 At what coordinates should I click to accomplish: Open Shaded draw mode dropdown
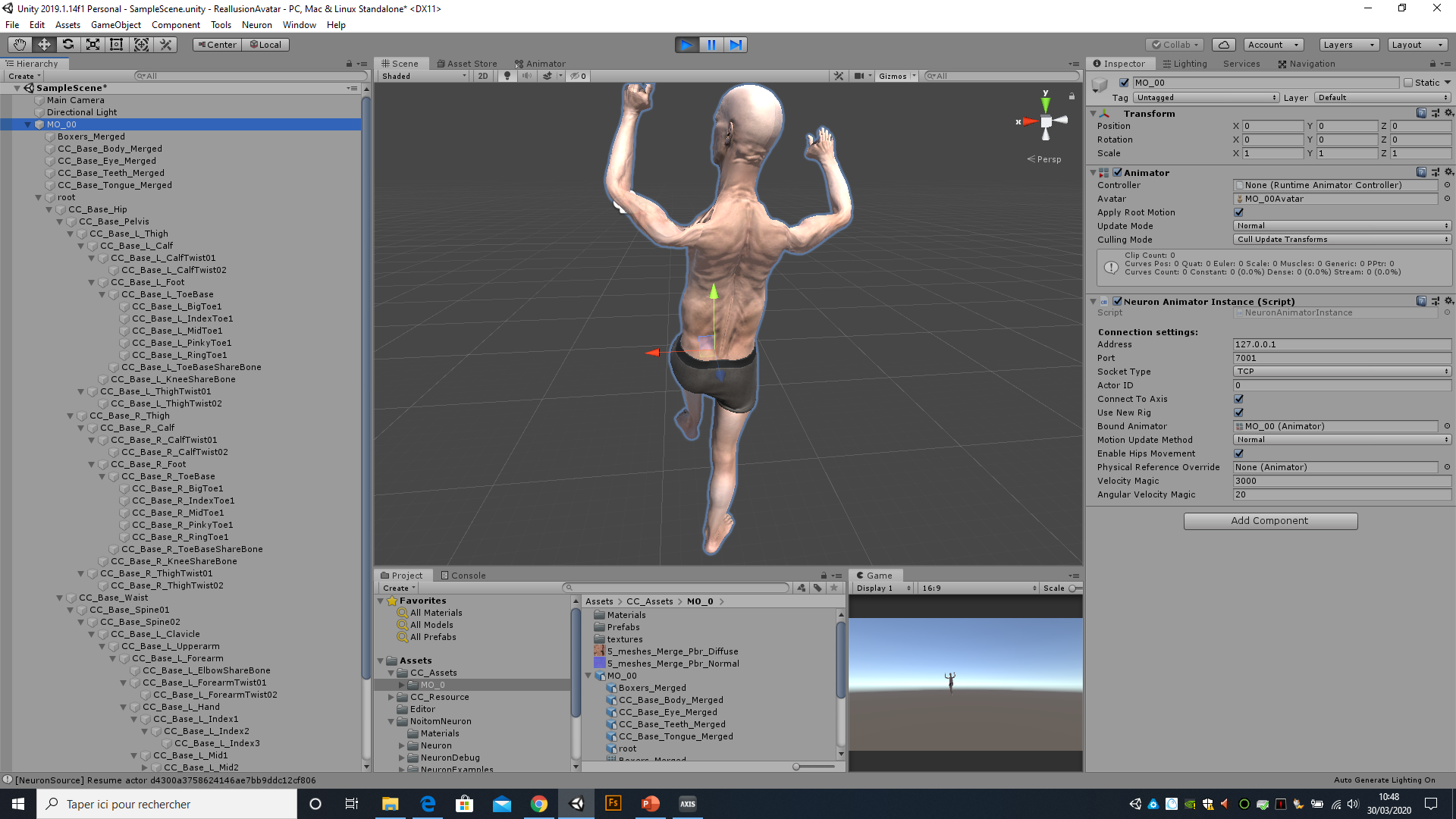pyautogui.click(x=424, y=76)
